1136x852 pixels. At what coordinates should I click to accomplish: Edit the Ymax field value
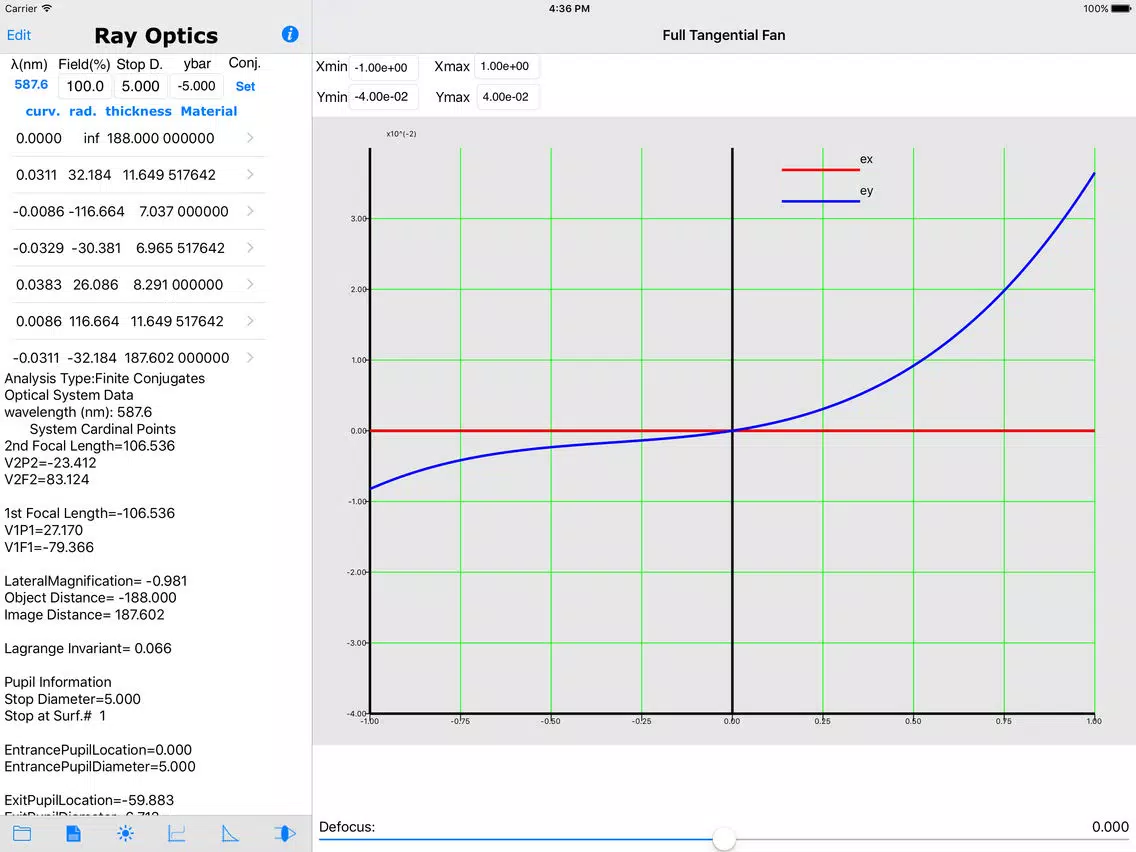[507, 96]
